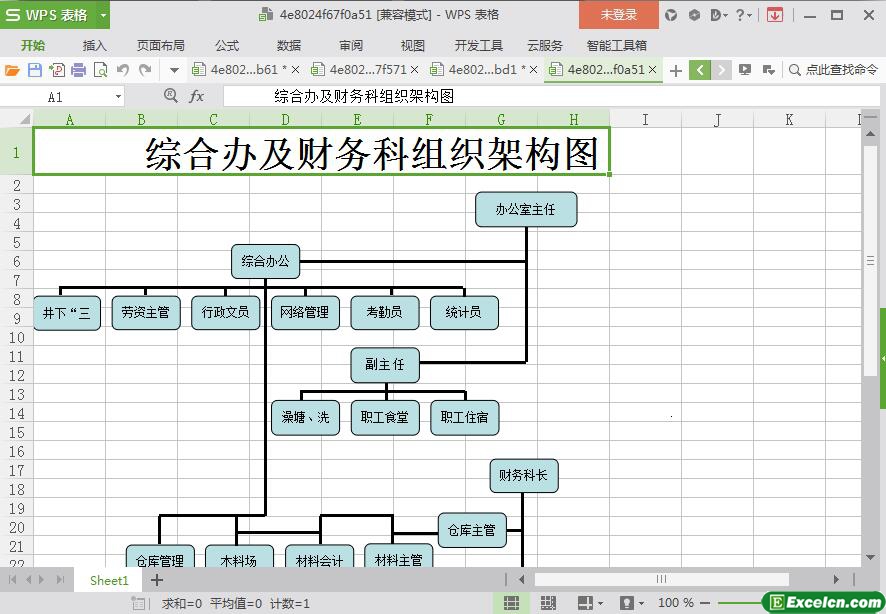Open the 数据 ribbon tab
Screen dimensions: 886x614
pyautogui.click(x=289, y=45)
